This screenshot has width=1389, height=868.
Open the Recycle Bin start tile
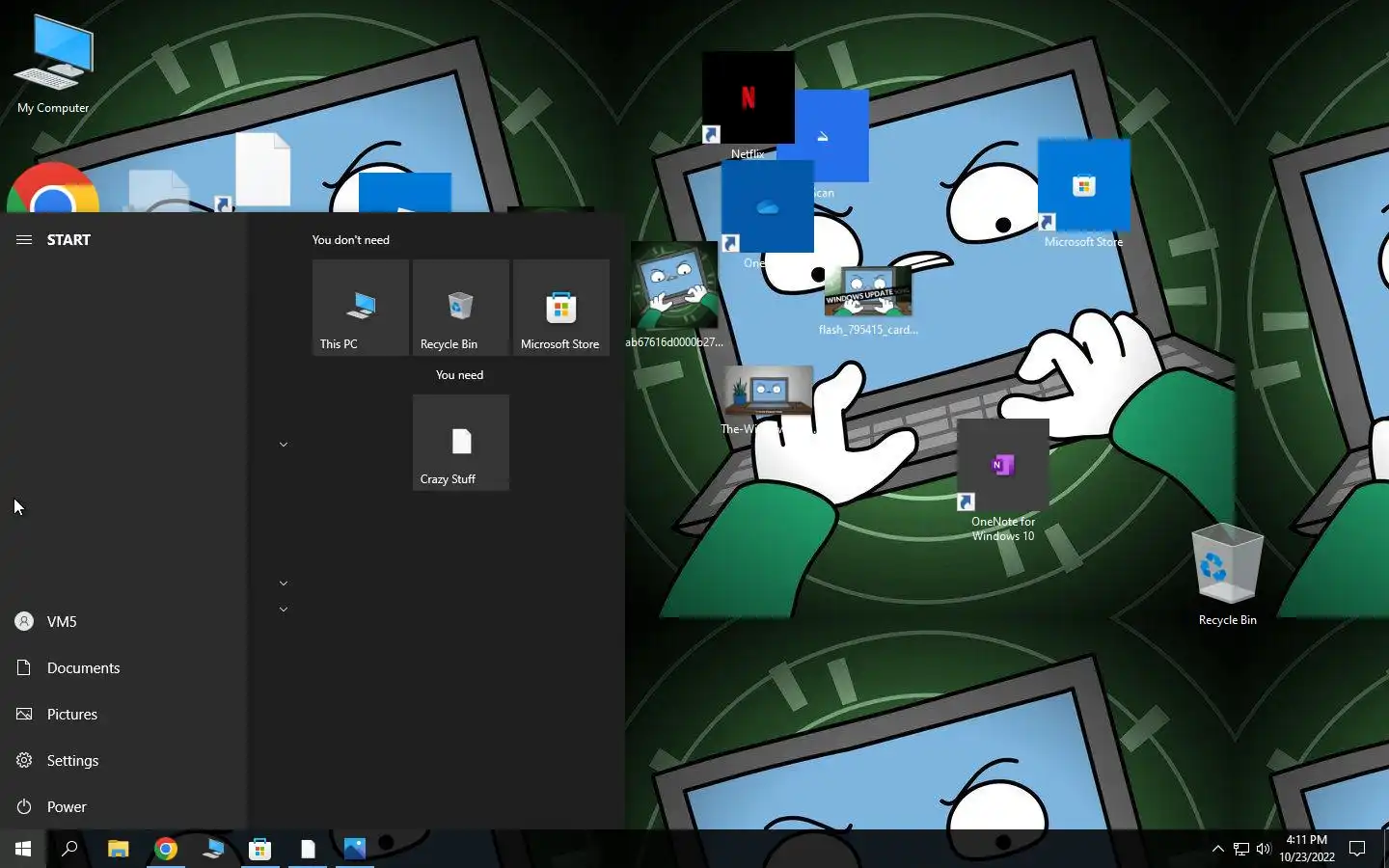pyautogui.click(x=461, y=308)
